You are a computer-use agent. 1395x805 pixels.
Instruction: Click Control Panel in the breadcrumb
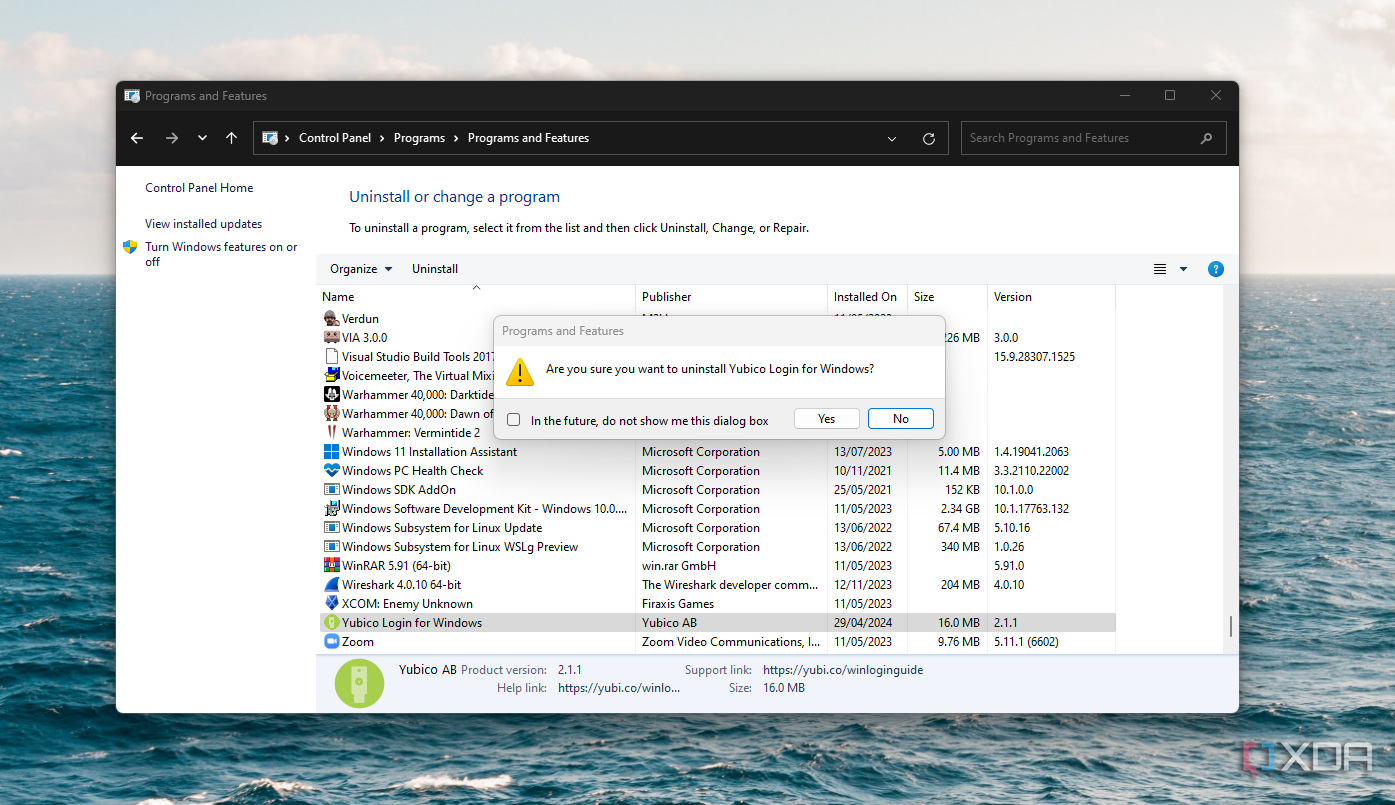(335, 138)
